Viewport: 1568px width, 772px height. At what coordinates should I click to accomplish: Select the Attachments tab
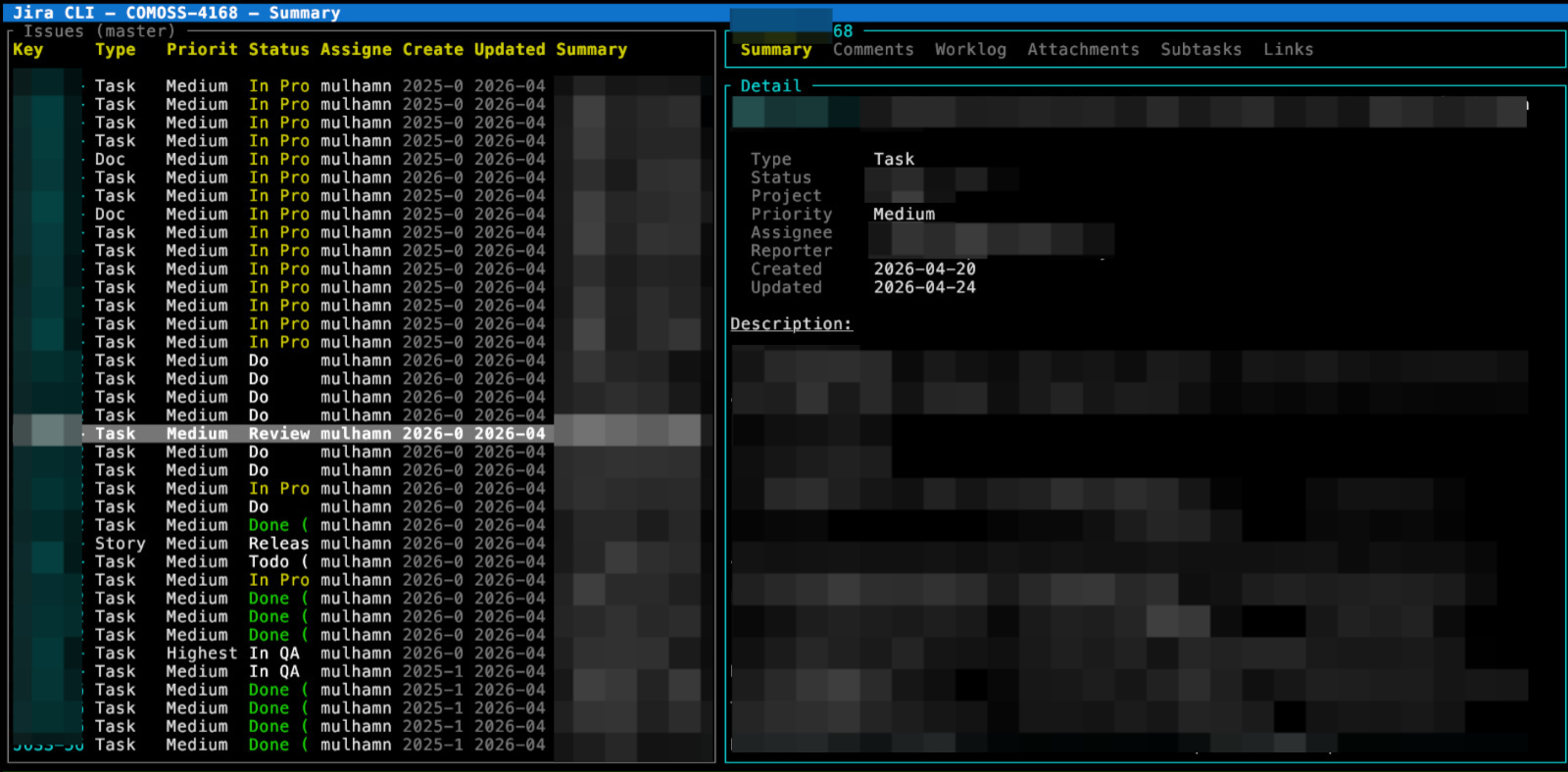pos(1083,49)
